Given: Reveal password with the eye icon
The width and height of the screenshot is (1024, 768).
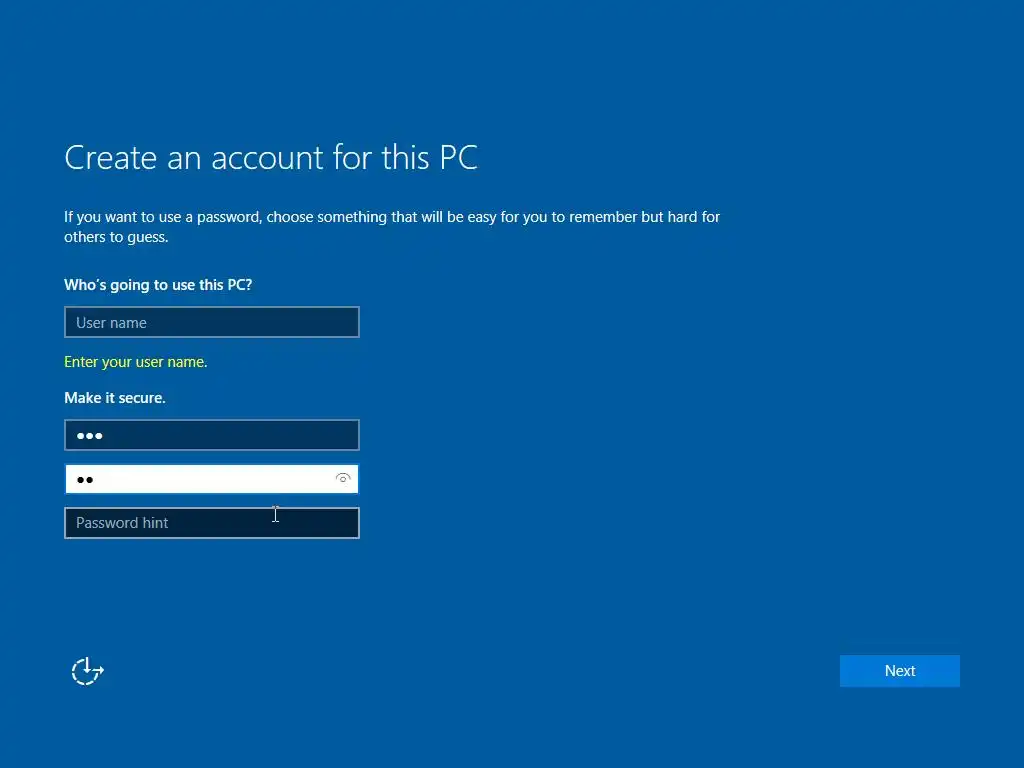Looking at the screenshot, I should click(343, 479).
